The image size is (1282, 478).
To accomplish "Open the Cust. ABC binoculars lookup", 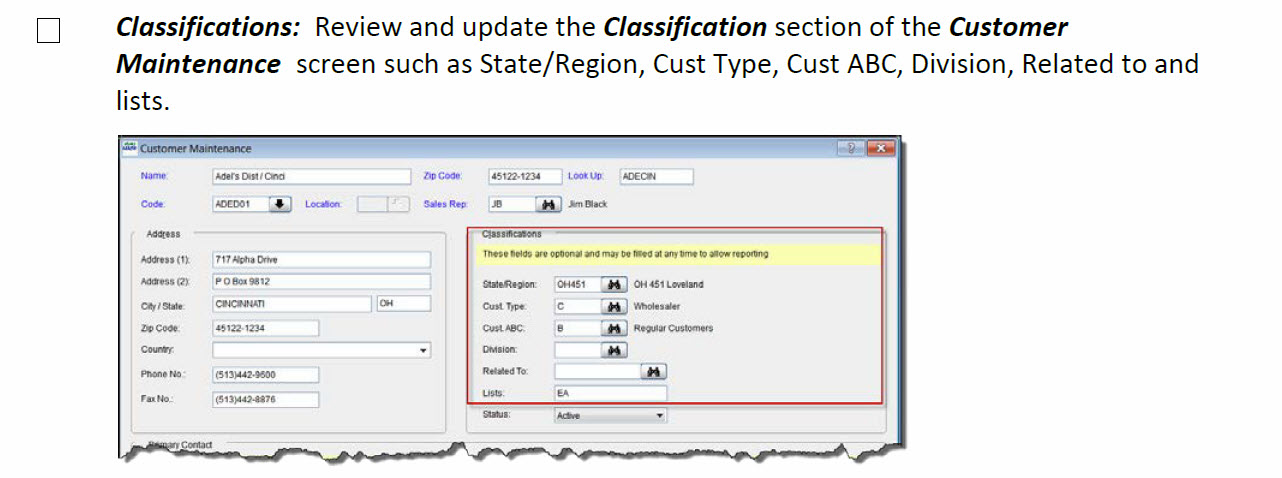I will pos(614,328).
